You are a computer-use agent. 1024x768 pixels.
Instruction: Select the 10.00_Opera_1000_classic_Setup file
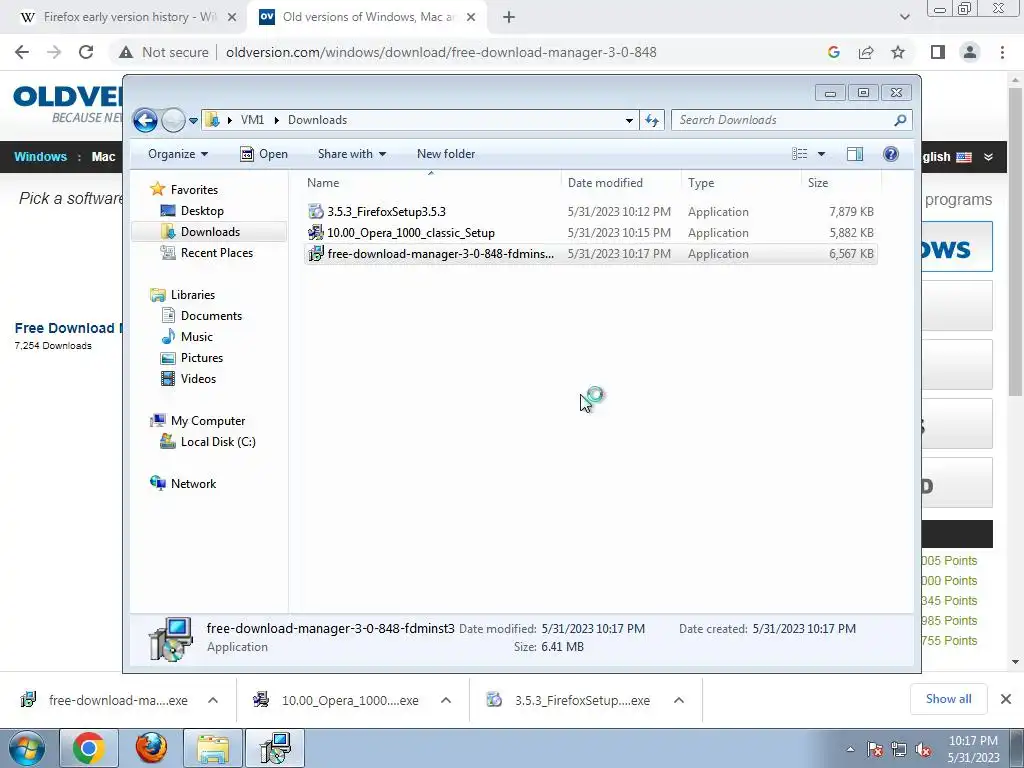click(590, 232)
